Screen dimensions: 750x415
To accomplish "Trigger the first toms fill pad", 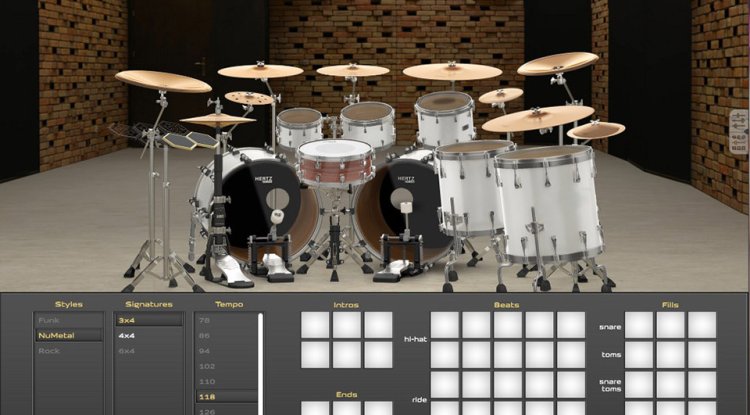I will (x=639, y=355).
